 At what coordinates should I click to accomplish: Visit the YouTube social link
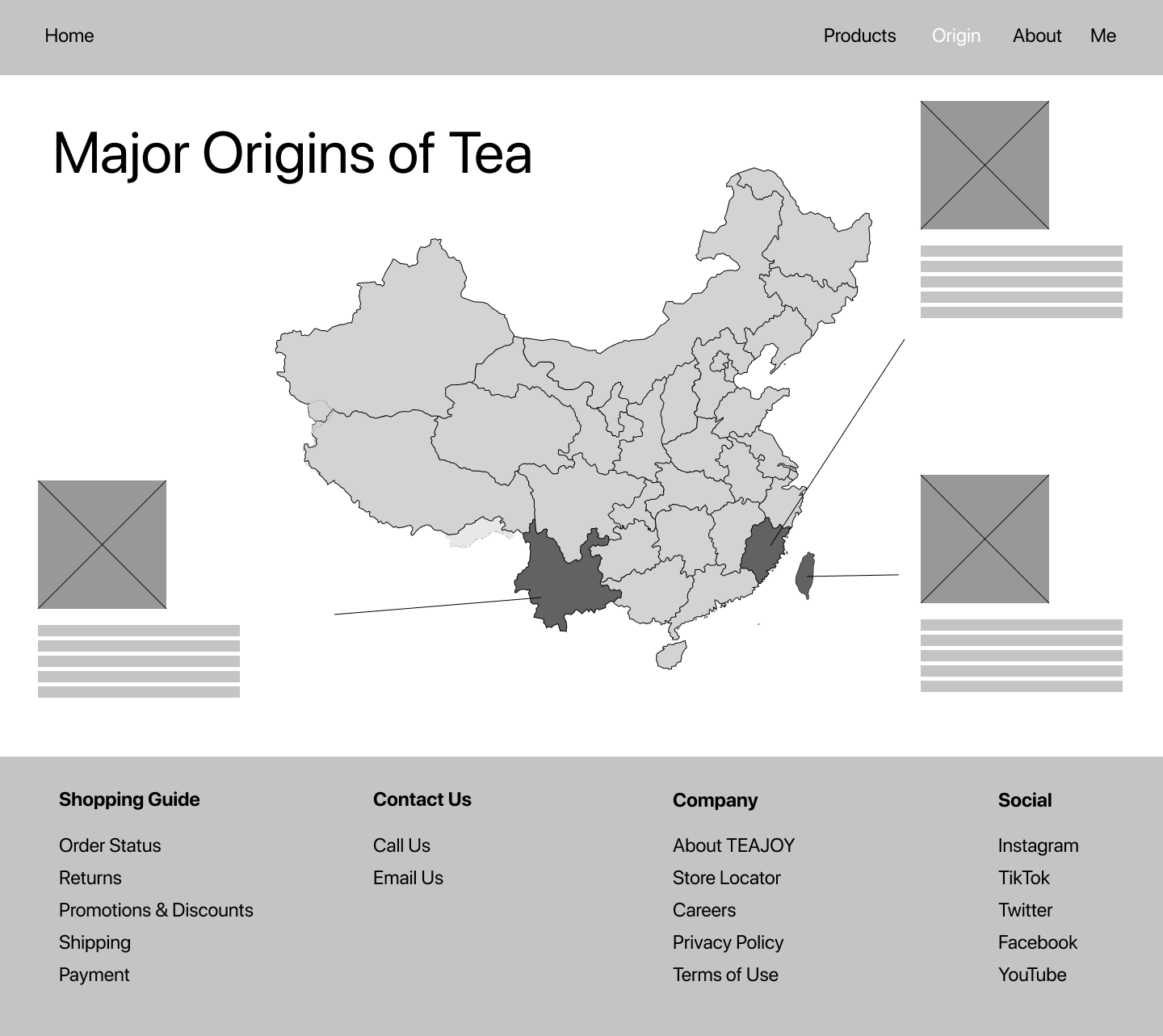tap(1031, 975)
